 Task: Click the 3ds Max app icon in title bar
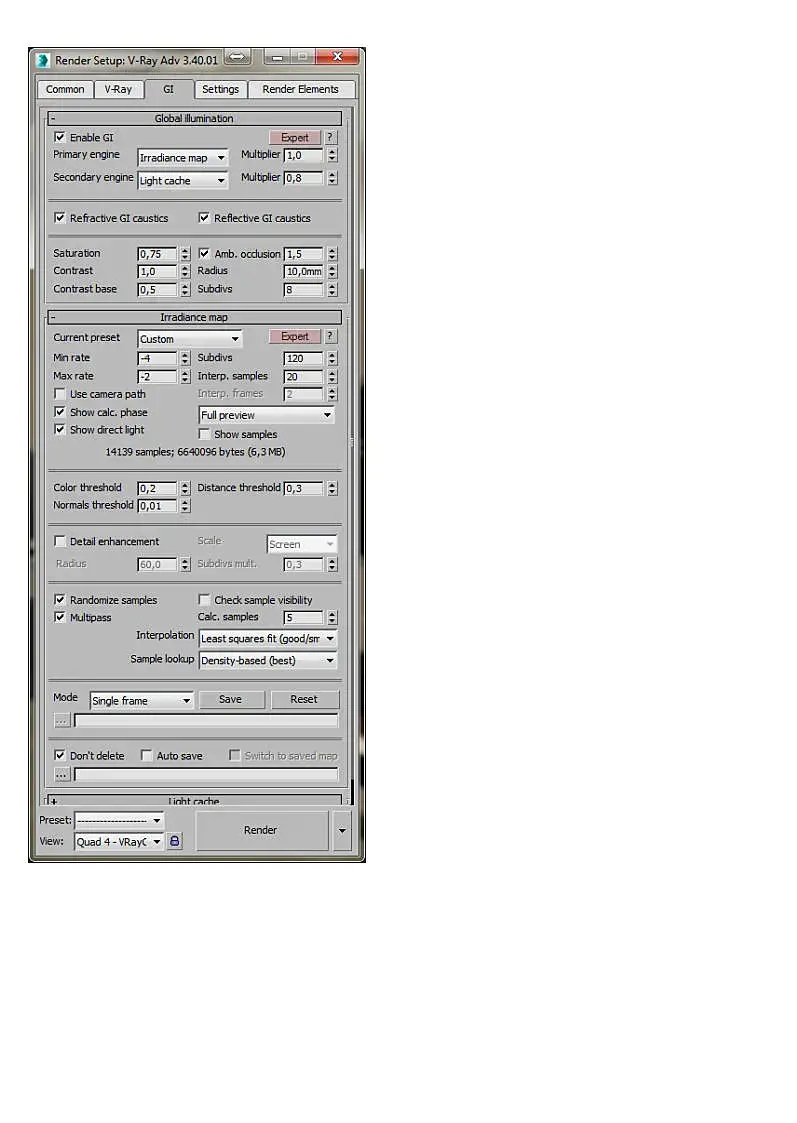point(43,60)
